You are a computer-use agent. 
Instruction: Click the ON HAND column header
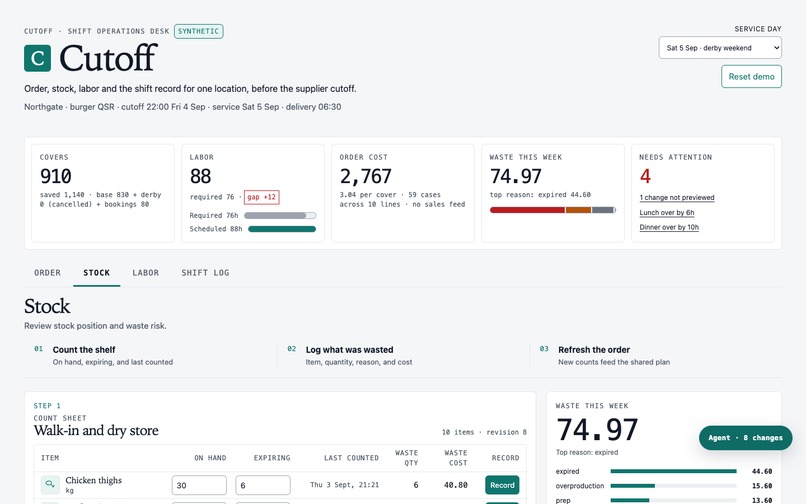[x=210, y=458]
